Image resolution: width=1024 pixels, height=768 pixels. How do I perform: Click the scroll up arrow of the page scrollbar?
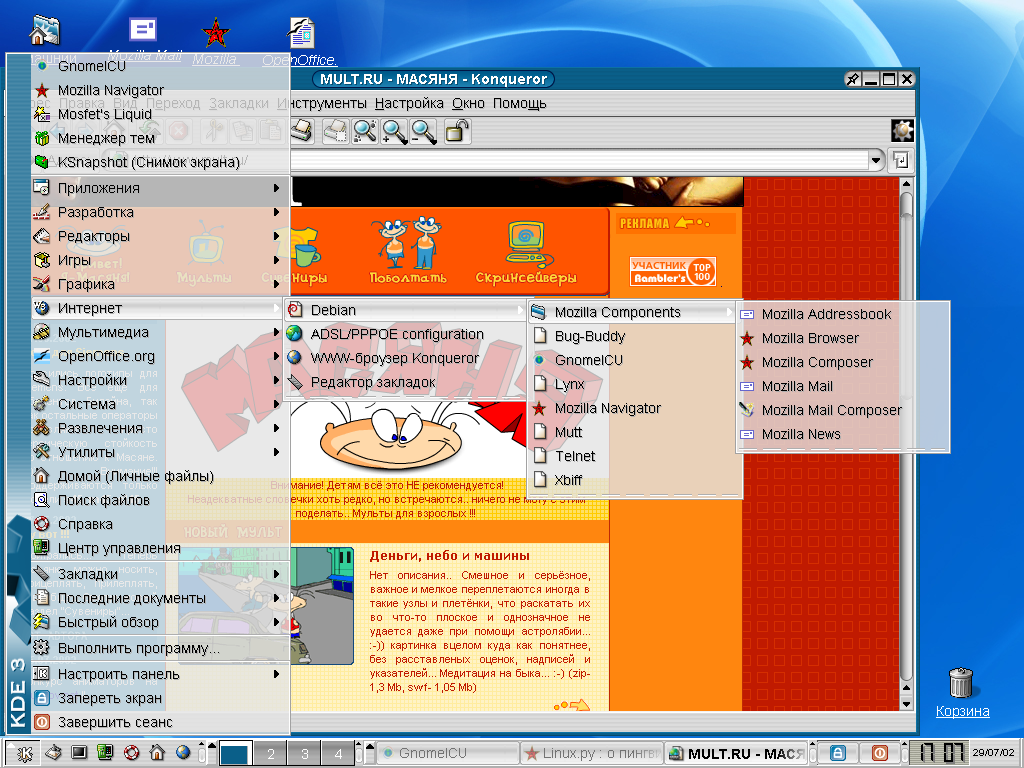point(906,184)
